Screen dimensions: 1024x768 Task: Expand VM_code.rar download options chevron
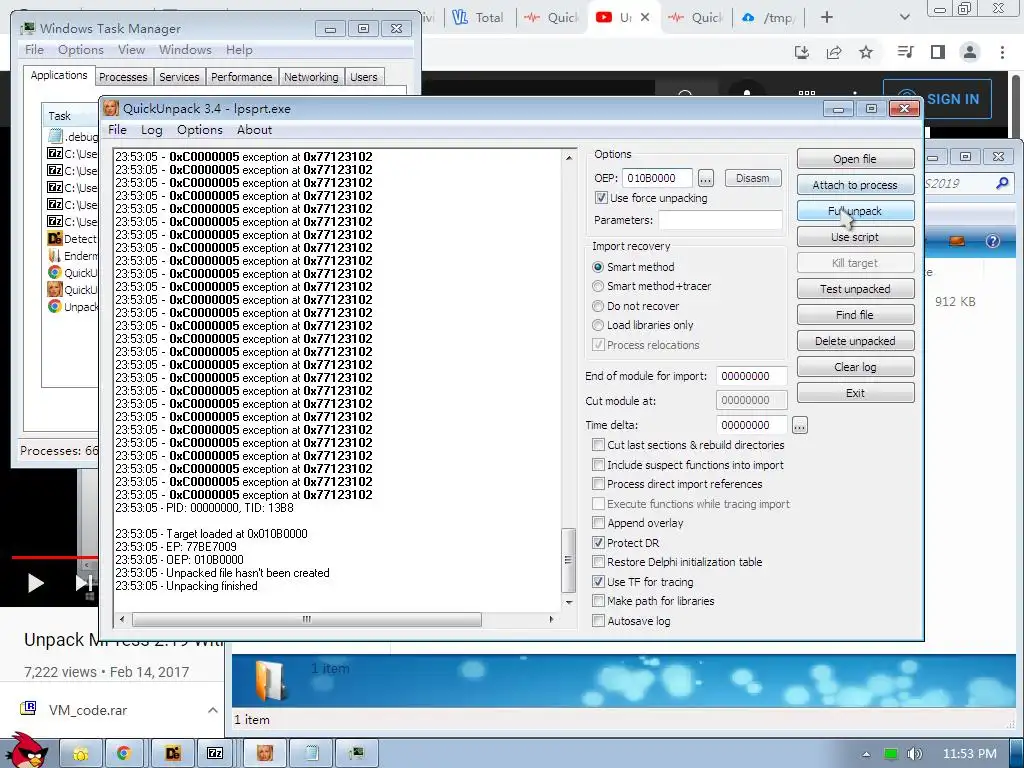212,710
